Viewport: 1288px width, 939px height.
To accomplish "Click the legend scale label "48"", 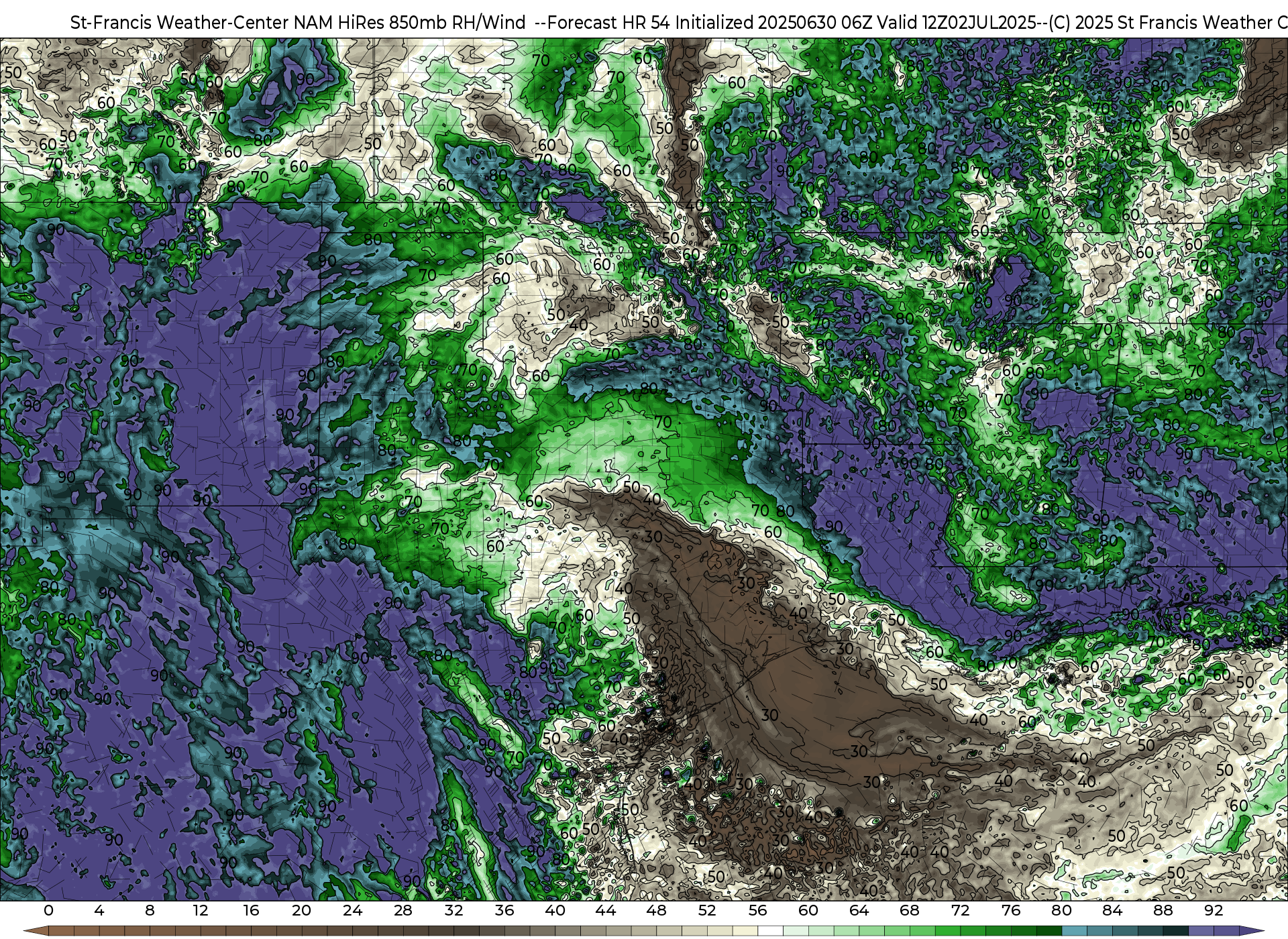I will pos(656,910).
